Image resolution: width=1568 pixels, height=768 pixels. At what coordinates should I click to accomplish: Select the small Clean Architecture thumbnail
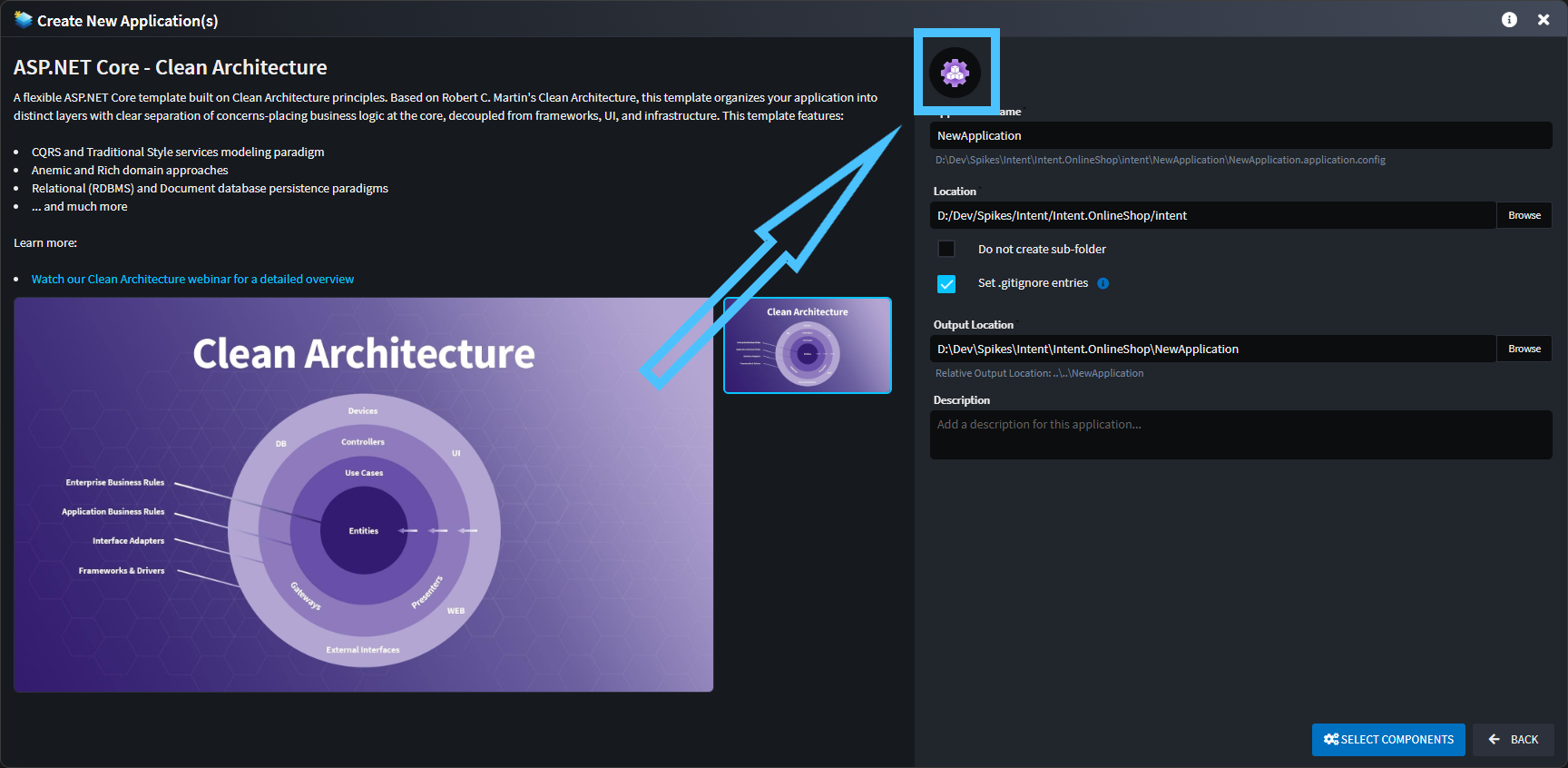[x=808, y=346]
